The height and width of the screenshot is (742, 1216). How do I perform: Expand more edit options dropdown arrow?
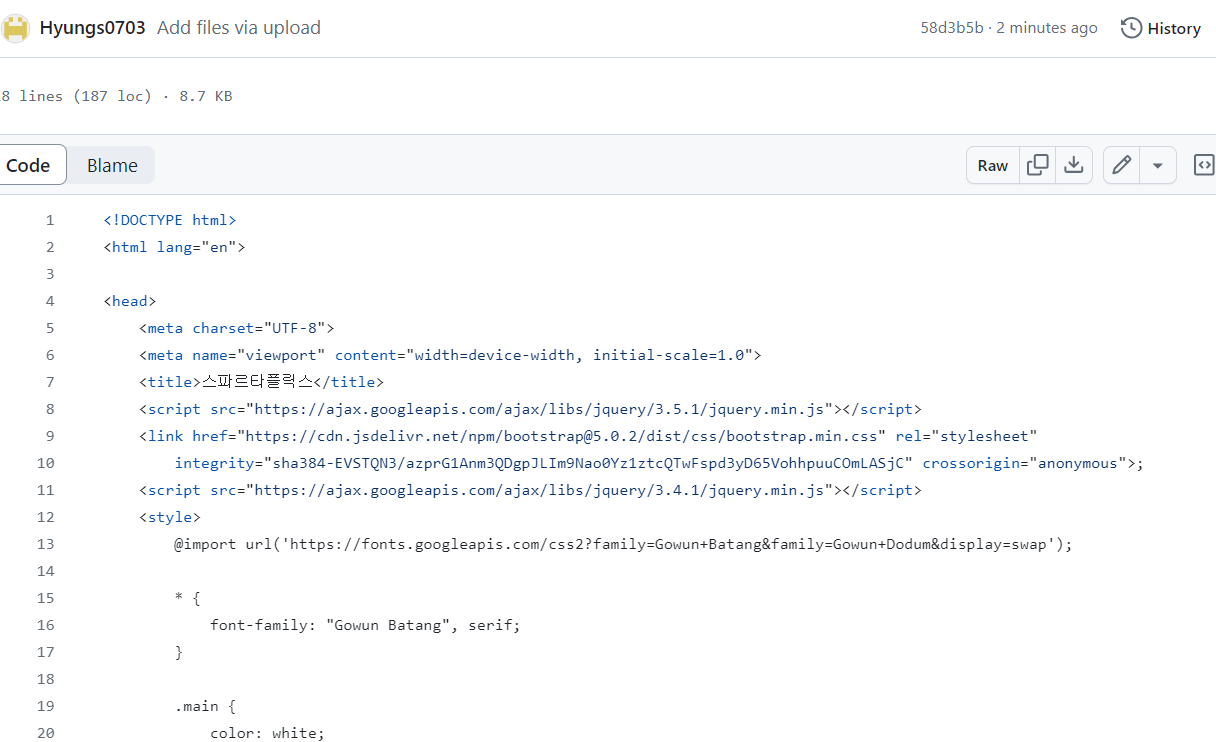[x=1158, y=165]
